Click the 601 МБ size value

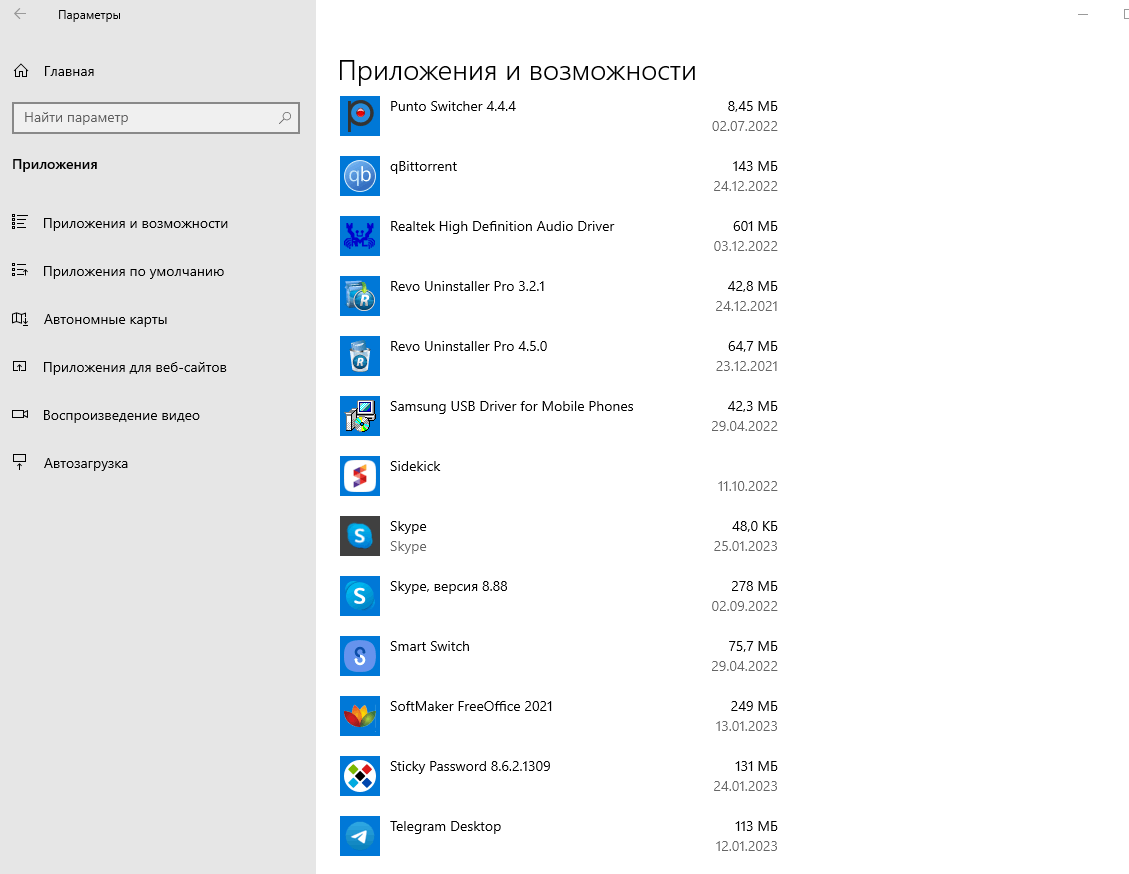755,226
